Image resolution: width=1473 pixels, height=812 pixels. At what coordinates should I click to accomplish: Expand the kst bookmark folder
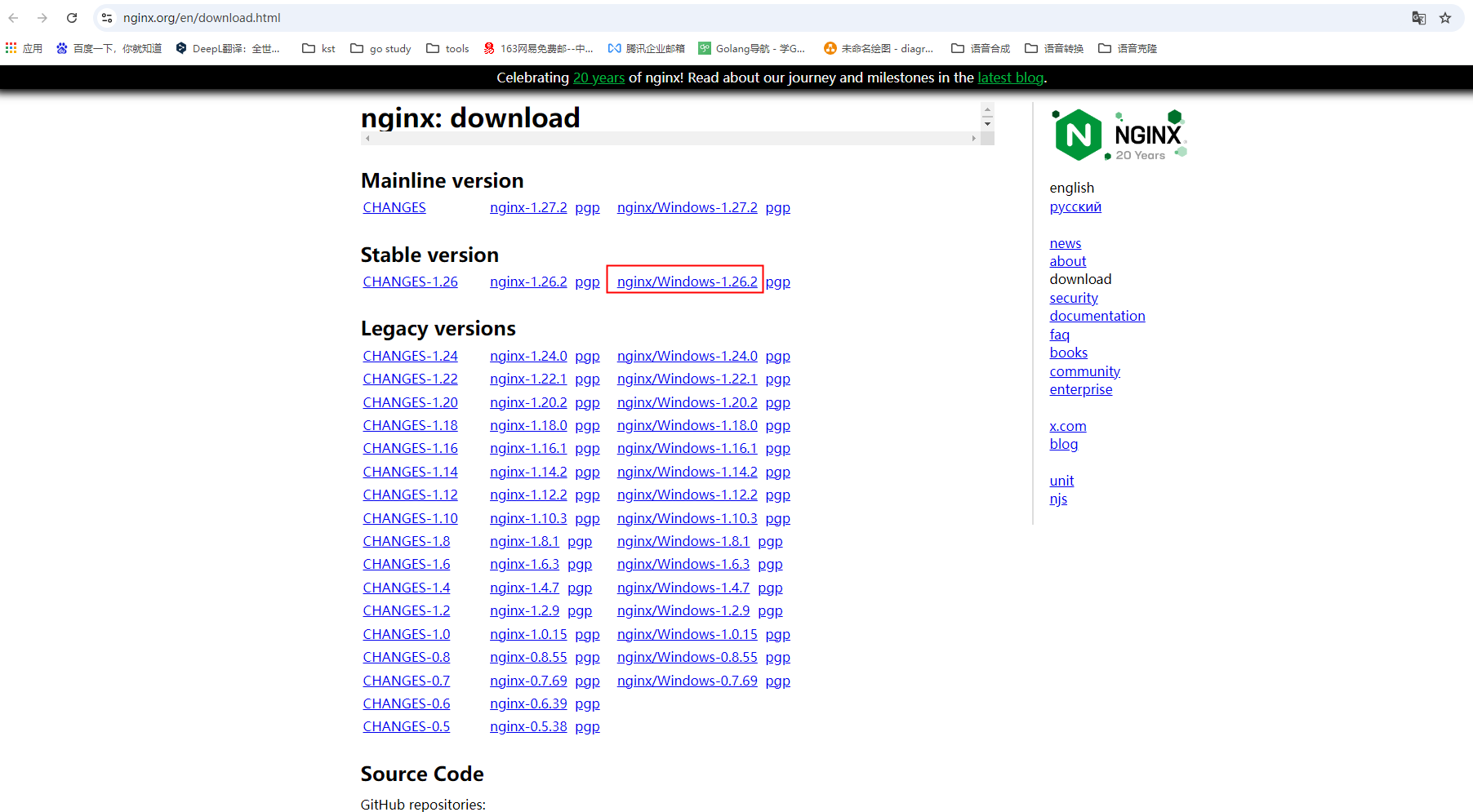pyautogui.click(x=318, y=48)
